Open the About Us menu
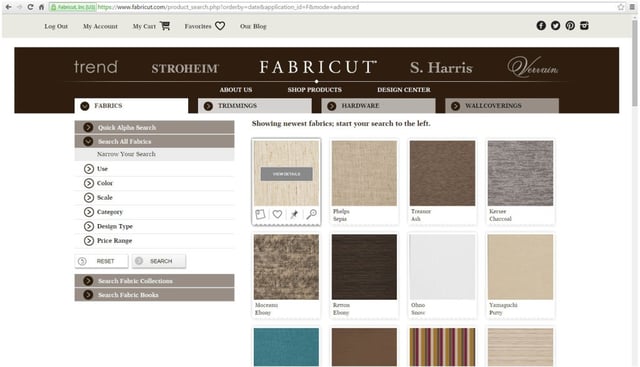This screenshot has height=367, width=640. (x=236, y=90)
